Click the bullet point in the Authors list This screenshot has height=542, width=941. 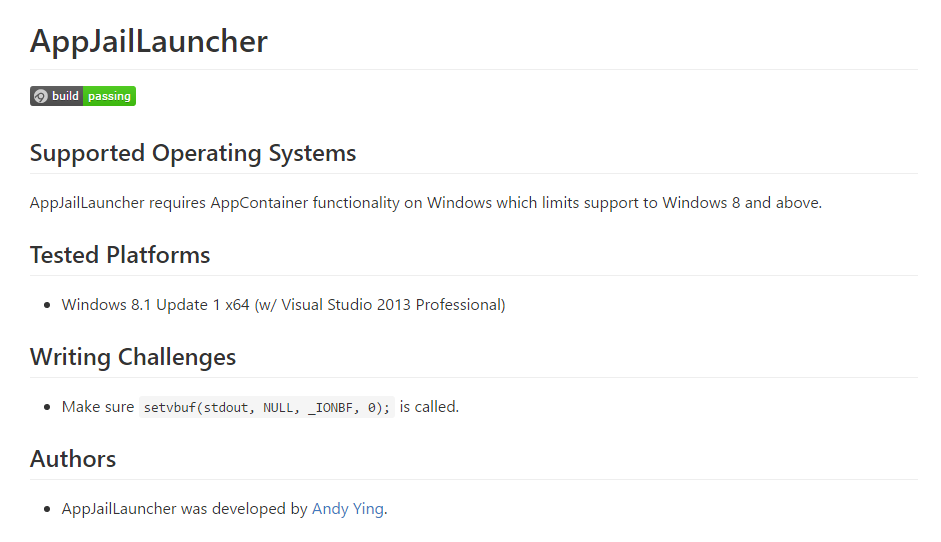[47, 509]
